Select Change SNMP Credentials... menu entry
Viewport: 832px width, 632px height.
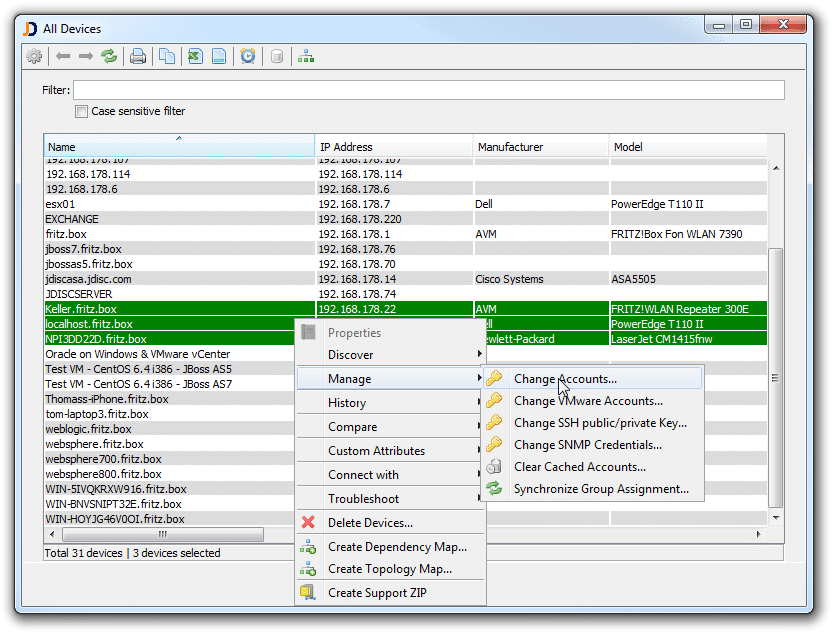point(587,445)
